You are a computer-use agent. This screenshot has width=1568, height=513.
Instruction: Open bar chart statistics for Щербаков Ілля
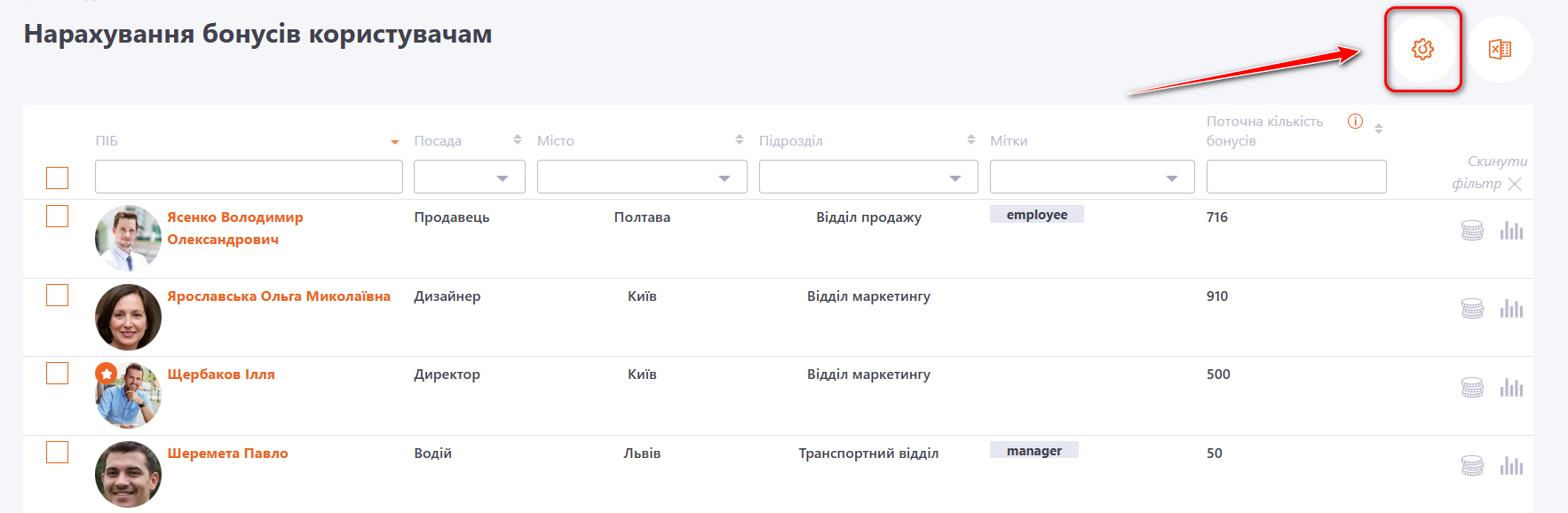tap(1511, 388)
